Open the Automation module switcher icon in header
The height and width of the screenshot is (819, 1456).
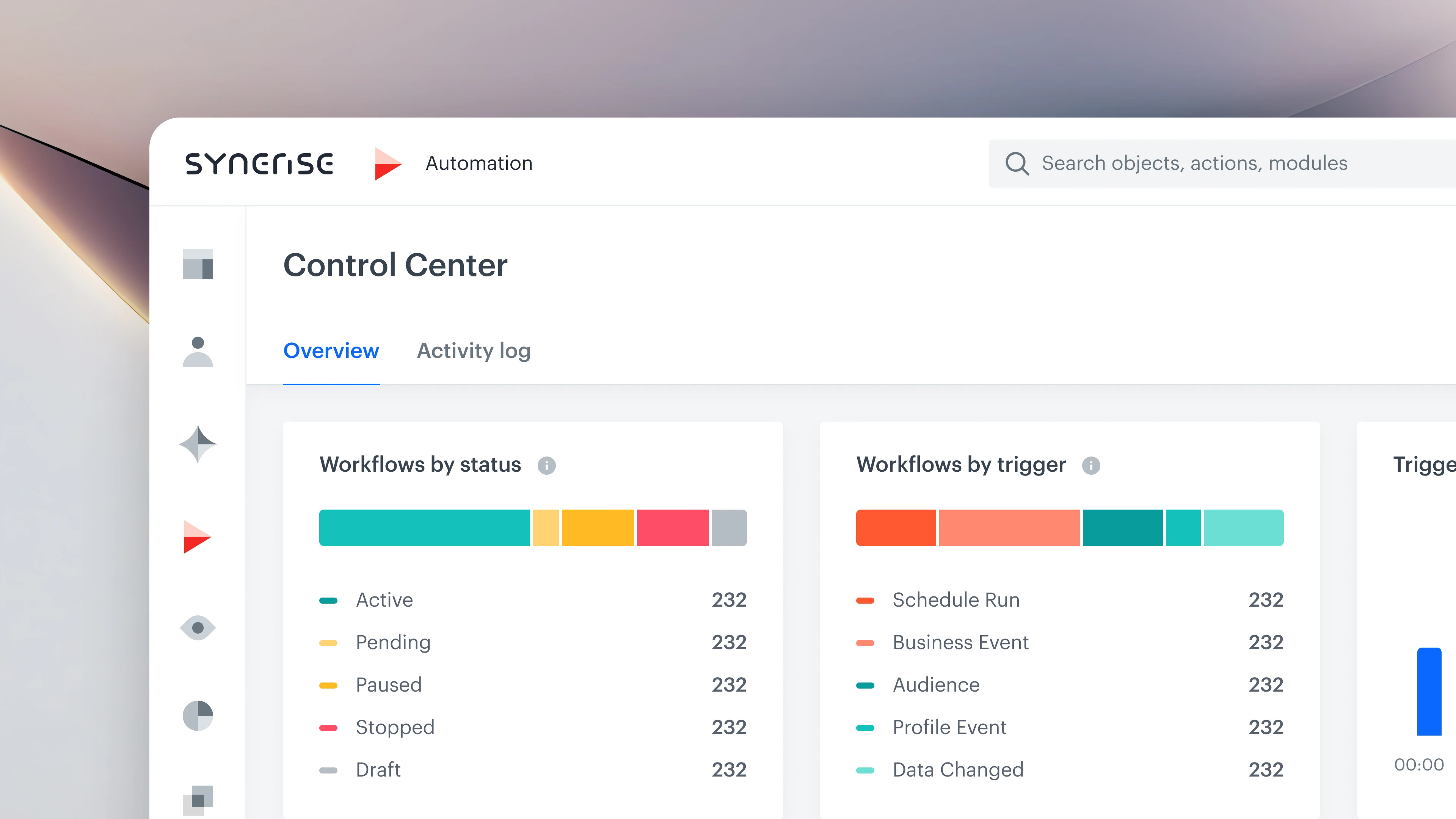click(x=388, y=164)
